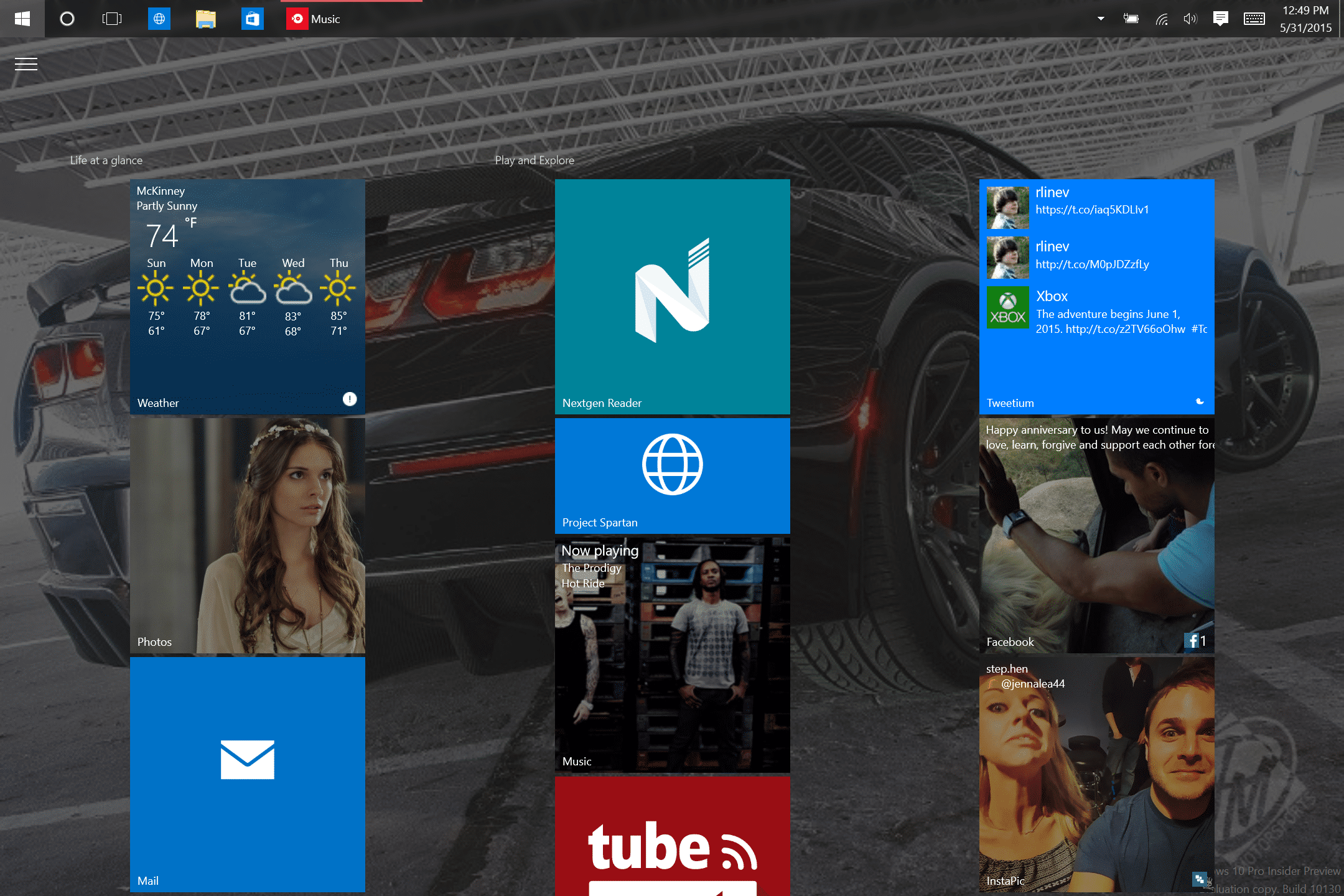Open Music tile playing The Prodigy

[673, 655]
